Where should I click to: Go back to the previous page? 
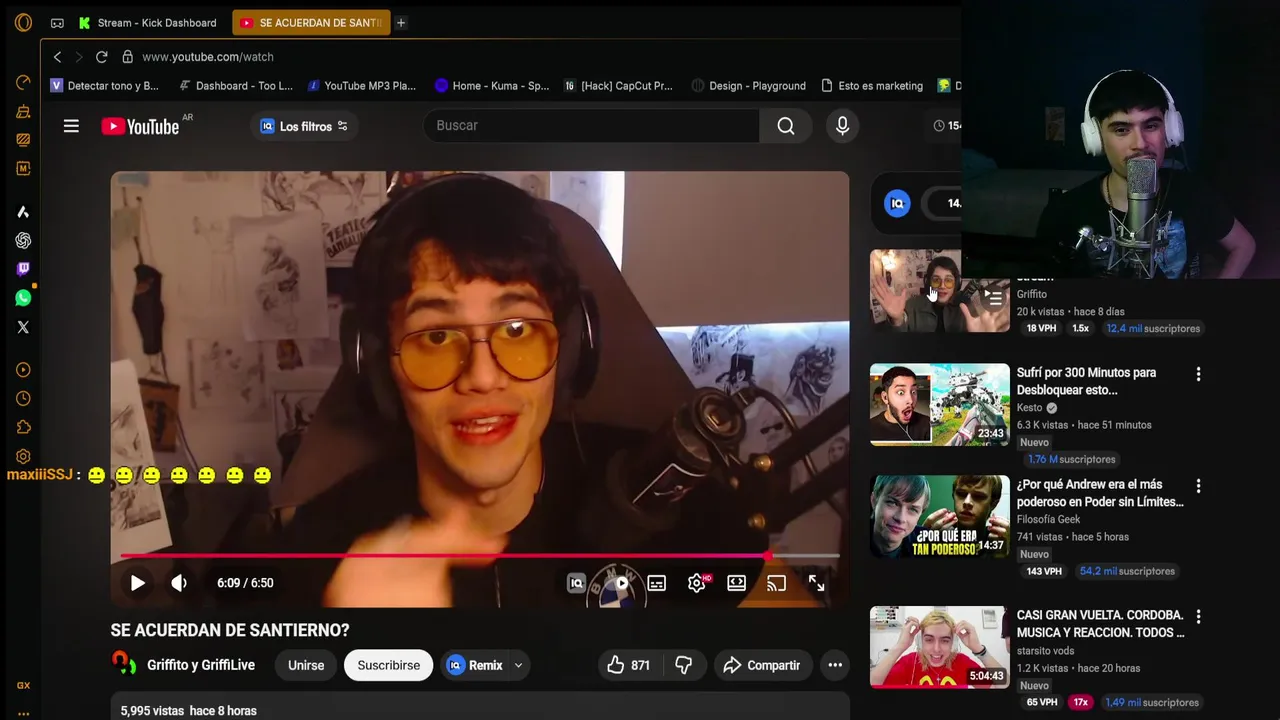click(57, 57)
